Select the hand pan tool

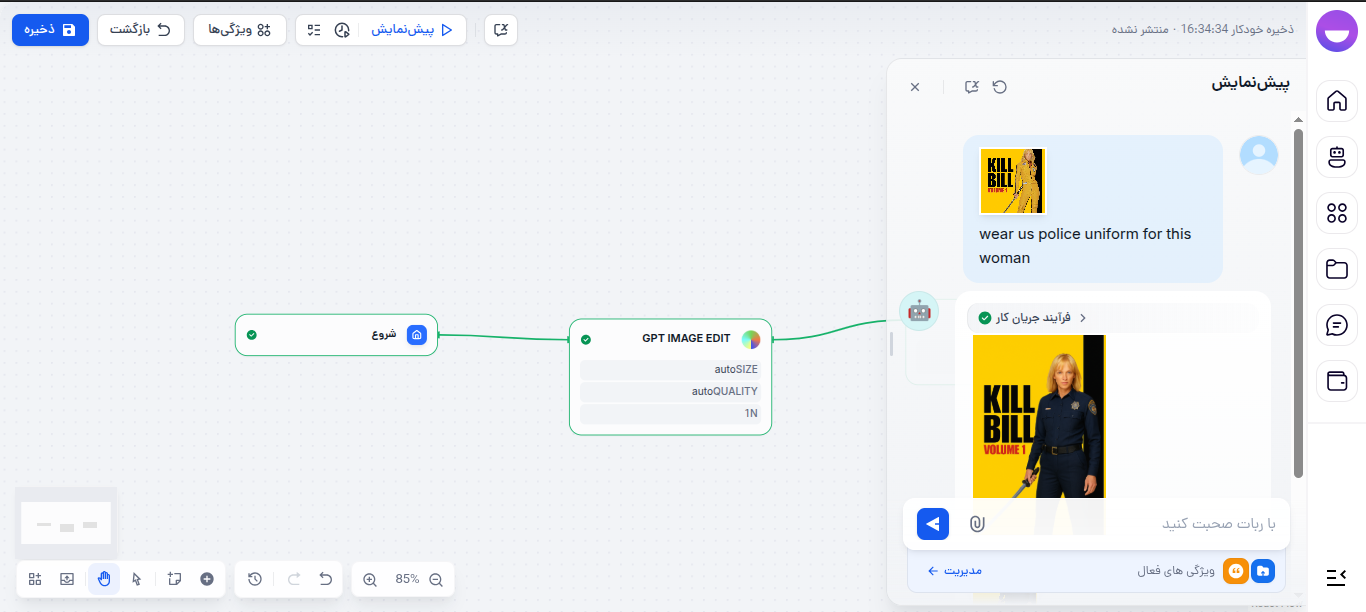click(x=104, y=579)
